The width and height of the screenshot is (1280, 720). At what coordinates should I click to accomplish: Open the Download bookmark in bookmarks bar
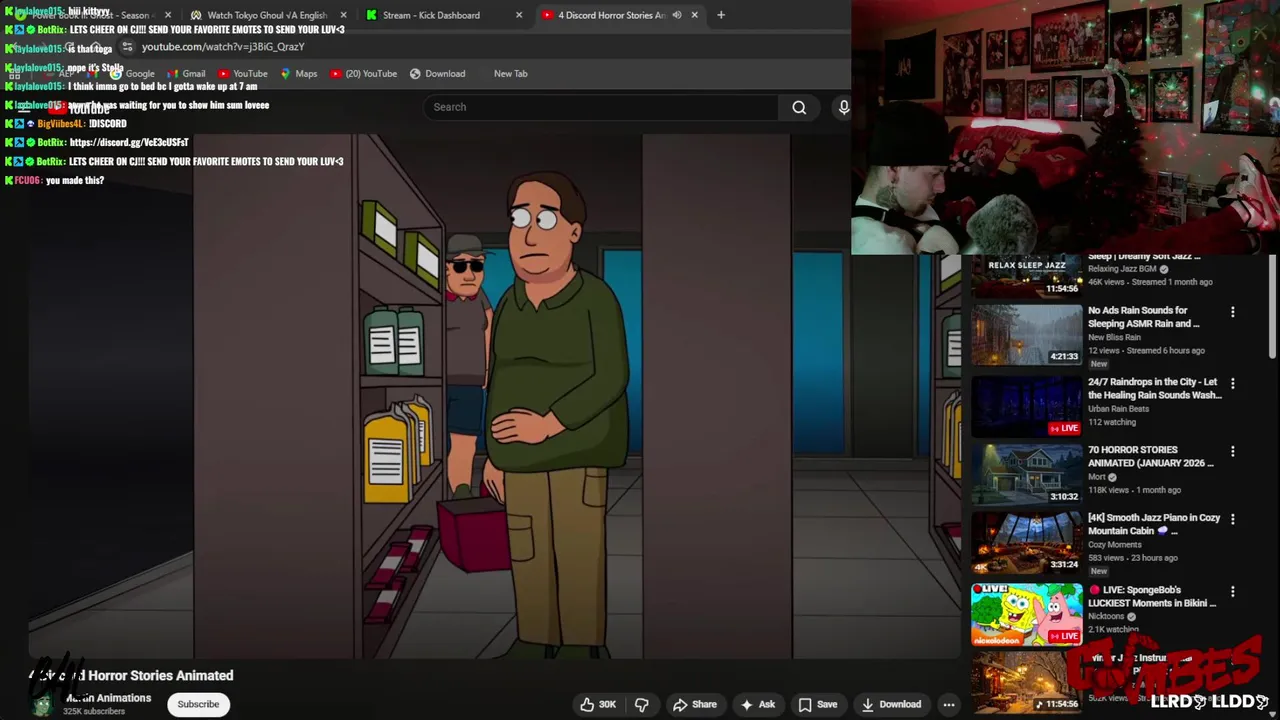(x=437, y=73)
